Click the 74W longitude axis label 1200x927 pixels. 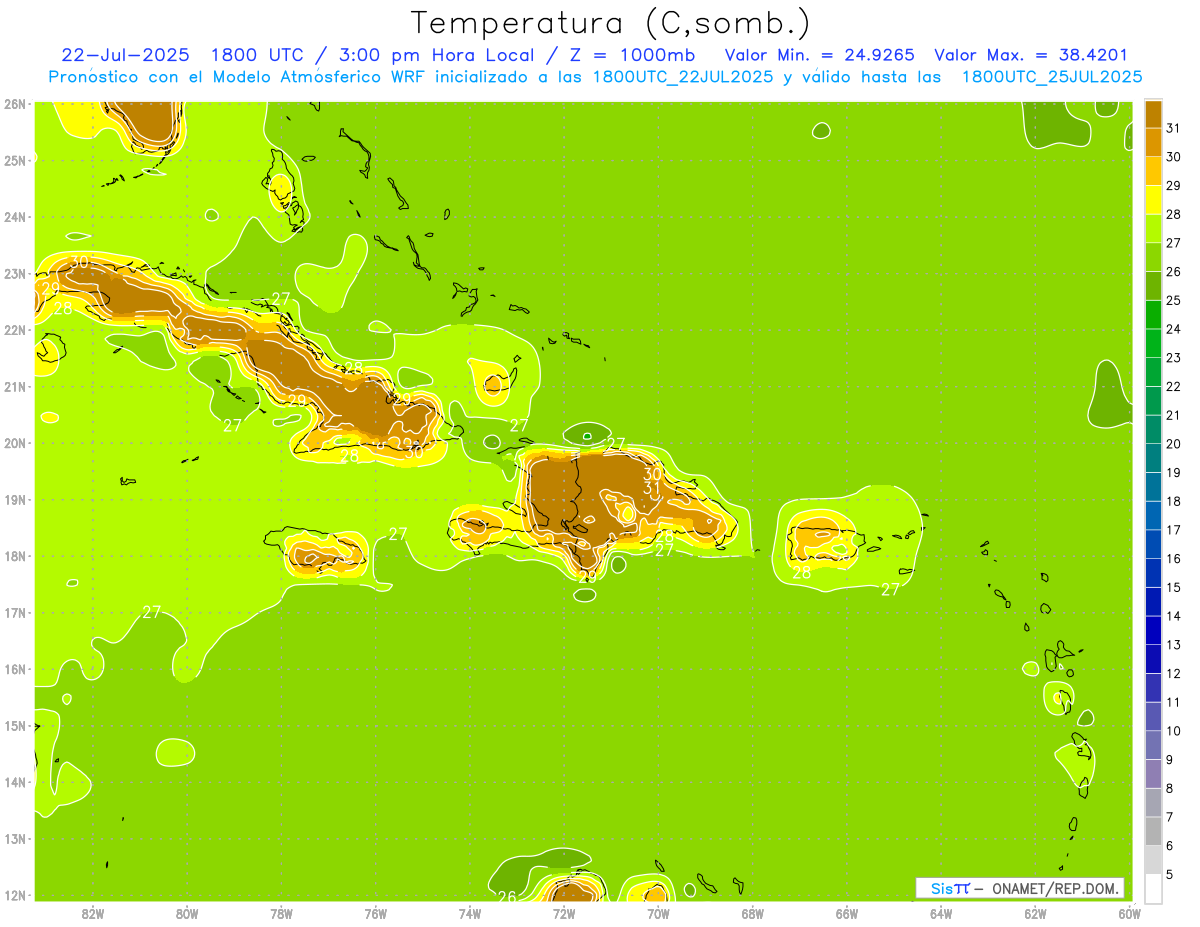point(470,913)
